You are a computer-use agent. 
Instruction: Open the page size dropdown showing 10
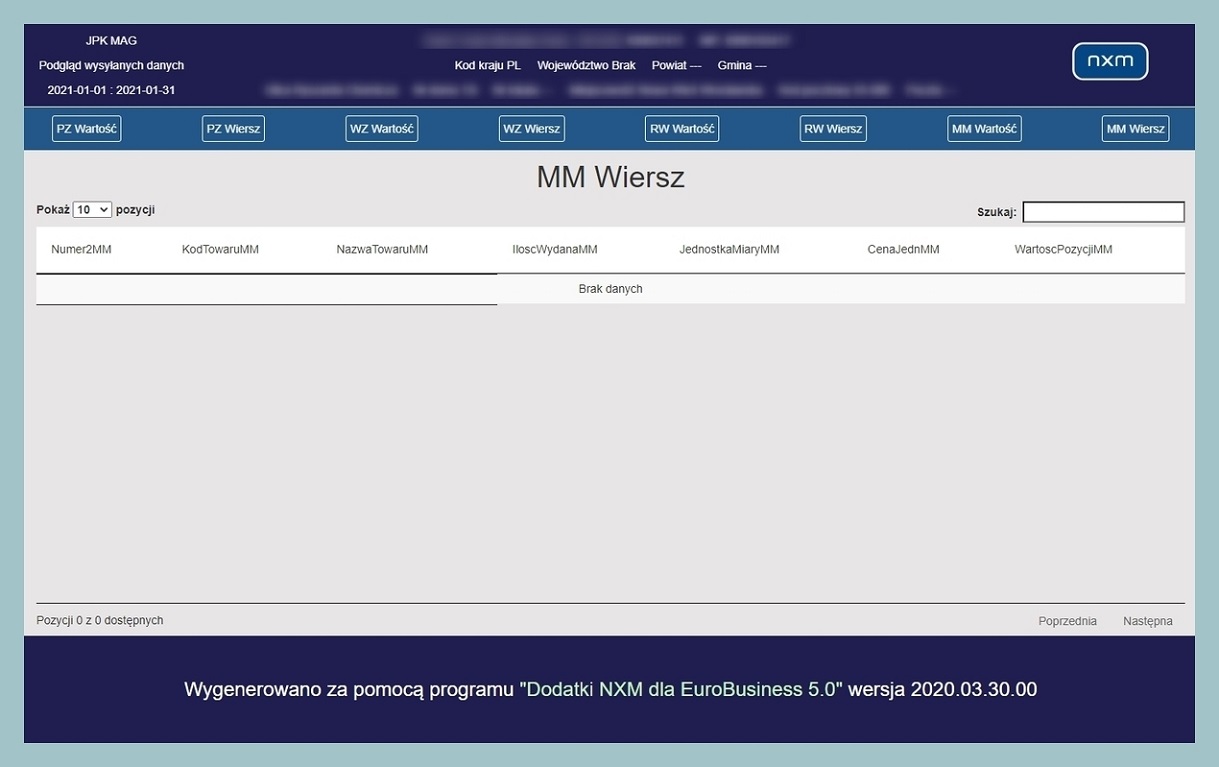[90, 209]
